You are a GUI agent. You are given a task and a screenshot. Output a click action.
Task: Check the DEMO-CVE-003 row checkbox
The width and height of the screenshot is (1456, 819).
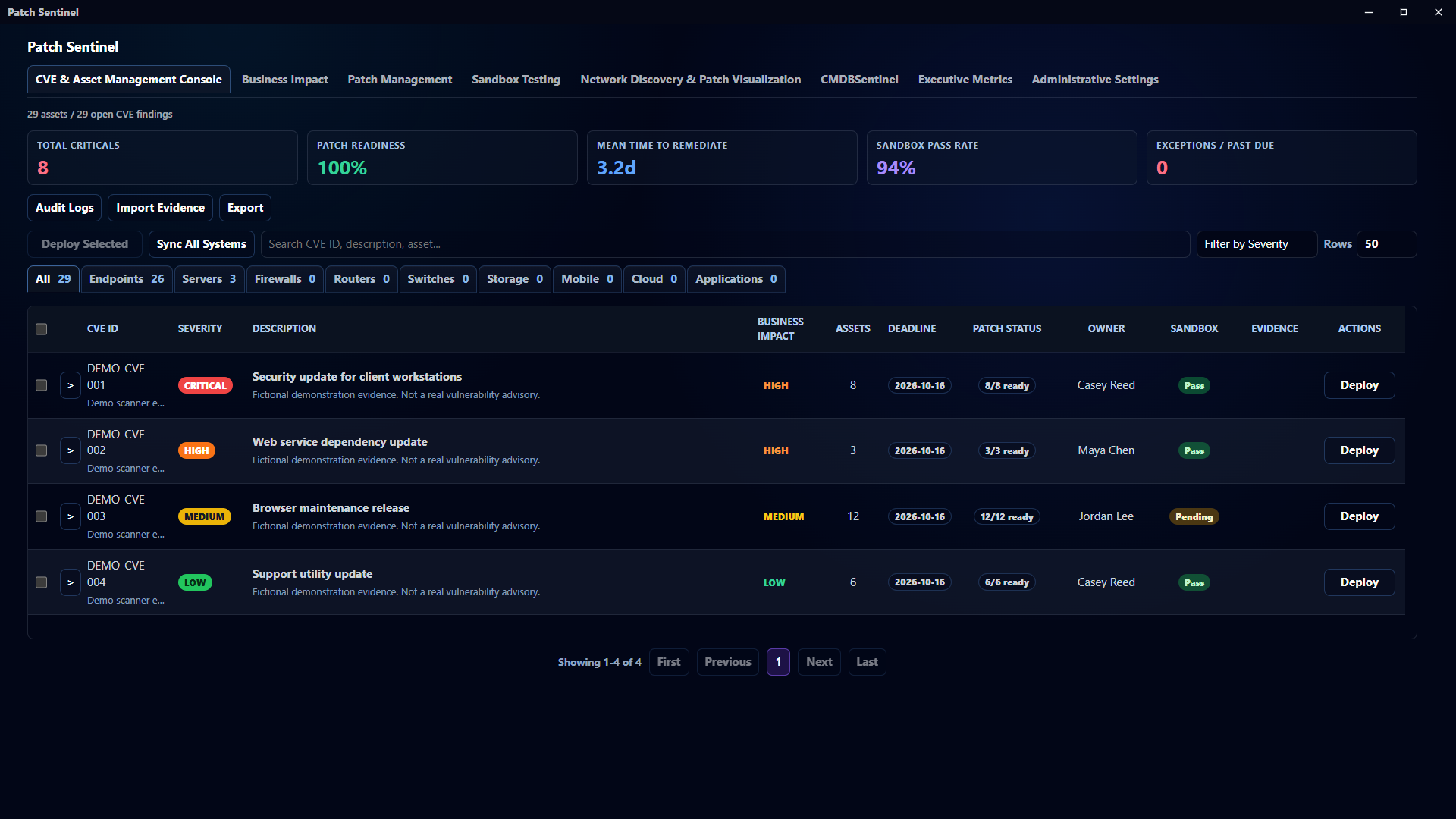point(42,516)
